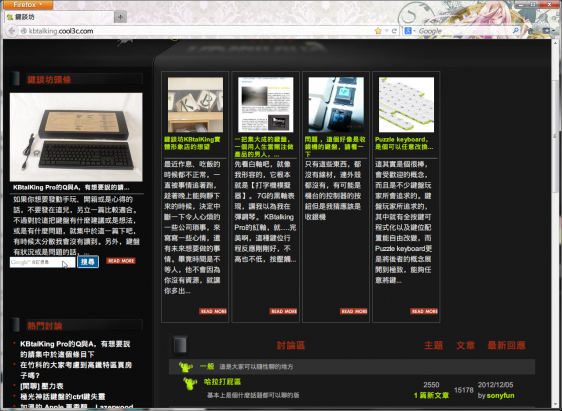Image resolution: width=562 pixels, height=411 pixels.
Task: Click the Google custom search input box
Action: (x=43, y=262)
